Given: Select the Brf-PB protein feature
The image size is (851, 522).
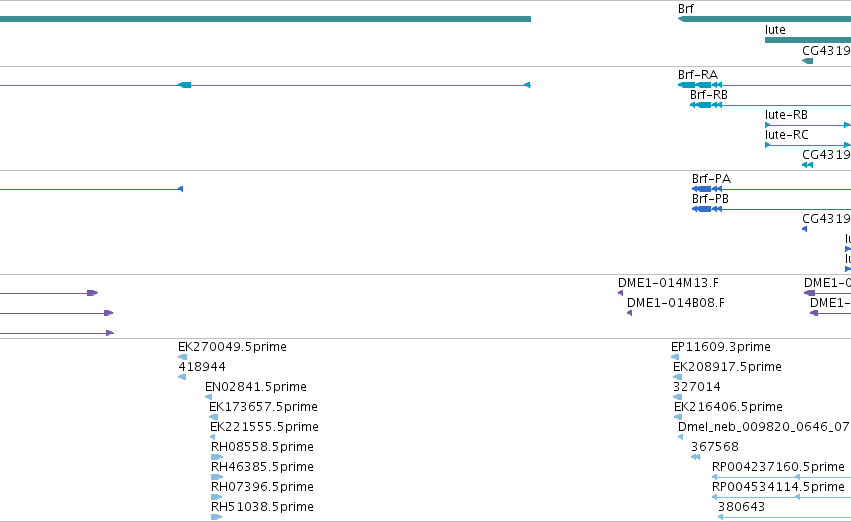Looking at the screenshot, I should click(771, 209).
